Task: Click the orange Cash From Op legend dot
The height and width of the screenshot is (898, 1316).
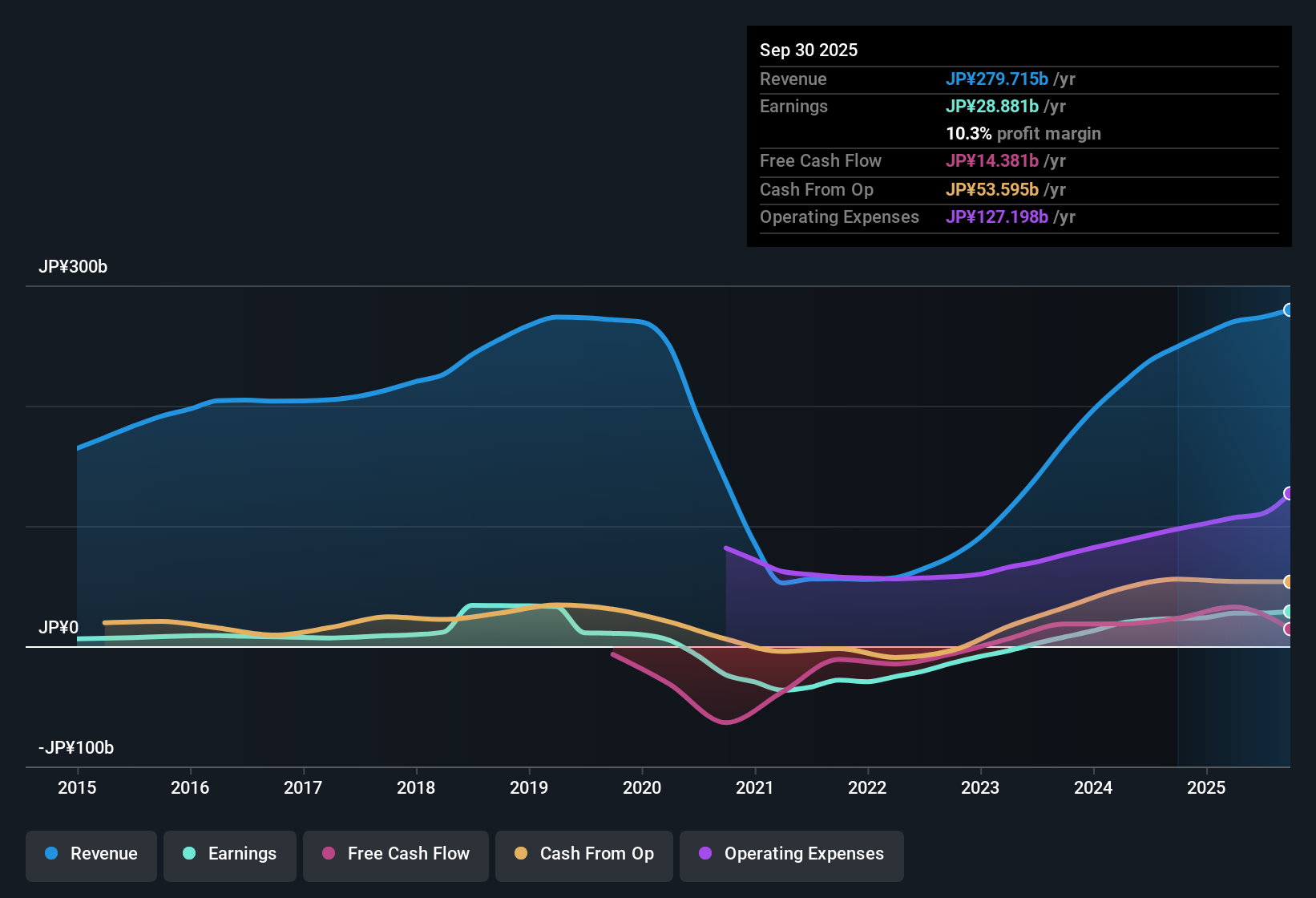Action: [x=521, y=854]
